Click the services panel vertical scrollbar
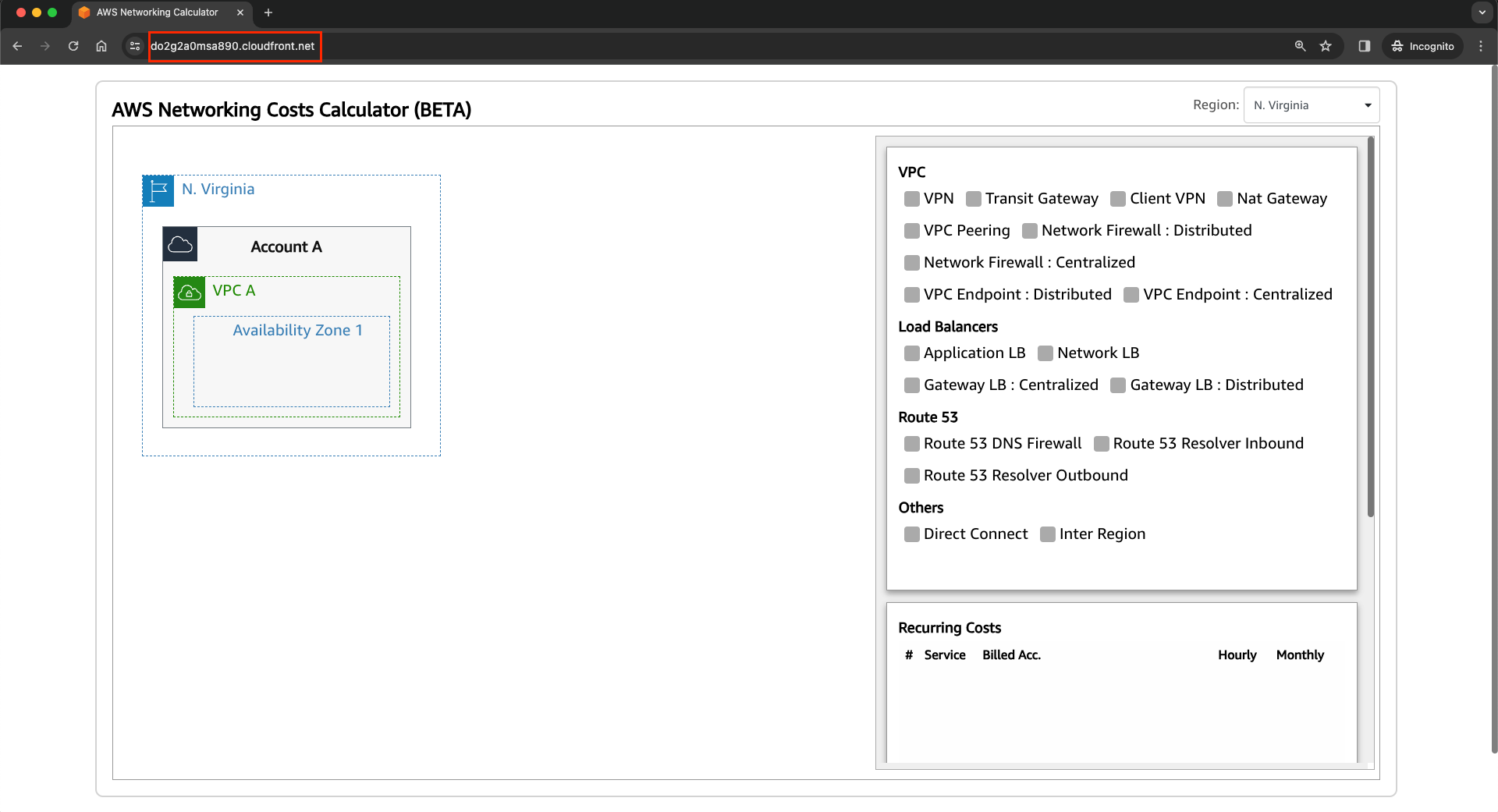 [x=1370, y=328]
